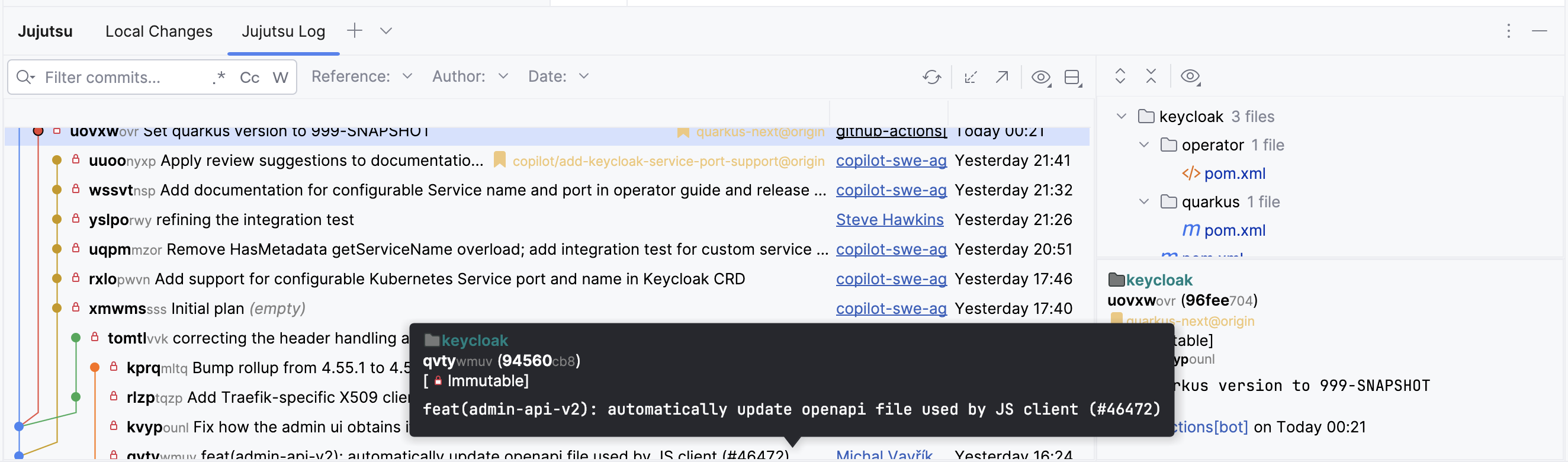Click Immutable label in commit tooltip
The height and width of the screenshot is (462, 1568).
[487, 381]
